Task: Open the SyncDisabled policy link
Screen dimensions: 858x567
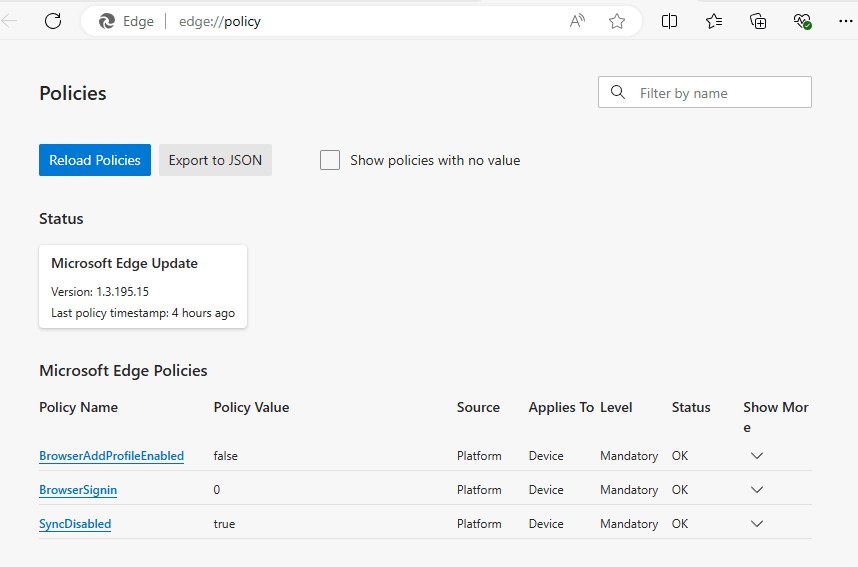Action: pyautogui.click(x=75, y=524)
